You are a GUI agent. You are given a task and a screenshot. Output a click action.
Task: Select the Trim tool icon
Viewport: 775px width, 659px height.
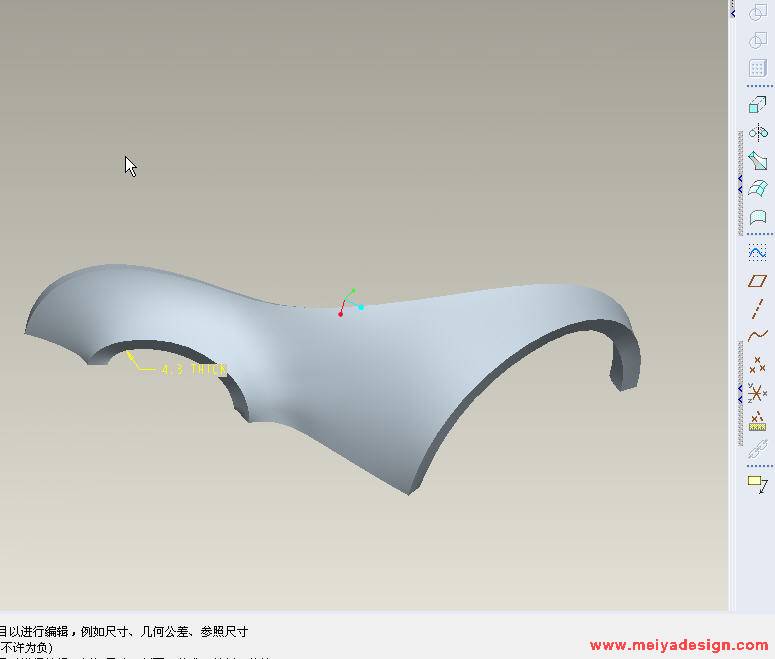pos(758,40)
